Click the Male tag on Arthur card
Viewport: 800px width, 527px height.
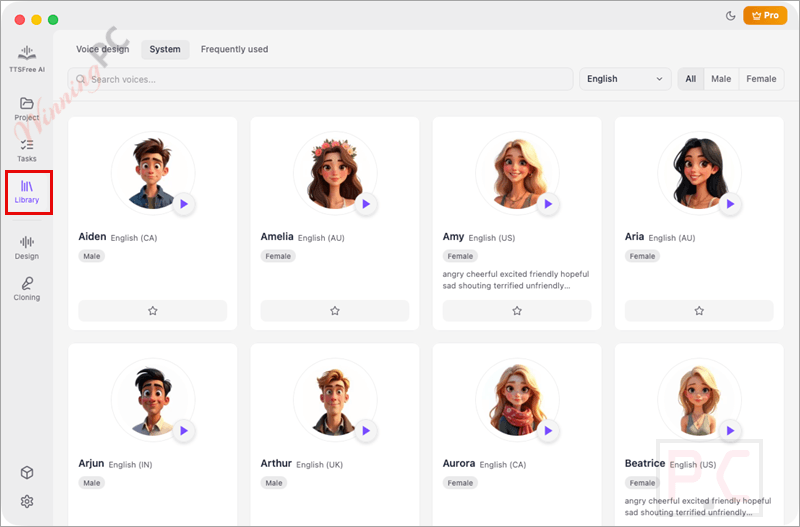[274, 483]
